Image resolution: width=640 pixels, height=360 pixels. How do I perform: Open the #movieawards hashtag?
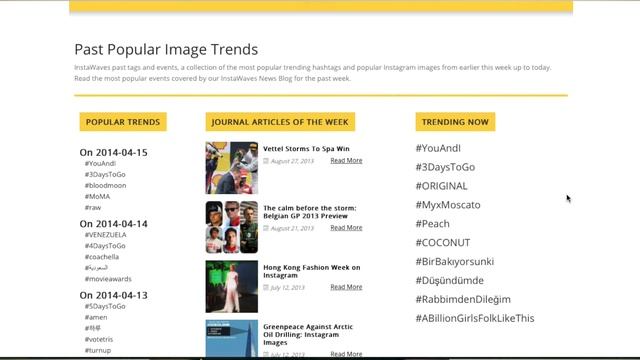108,279
